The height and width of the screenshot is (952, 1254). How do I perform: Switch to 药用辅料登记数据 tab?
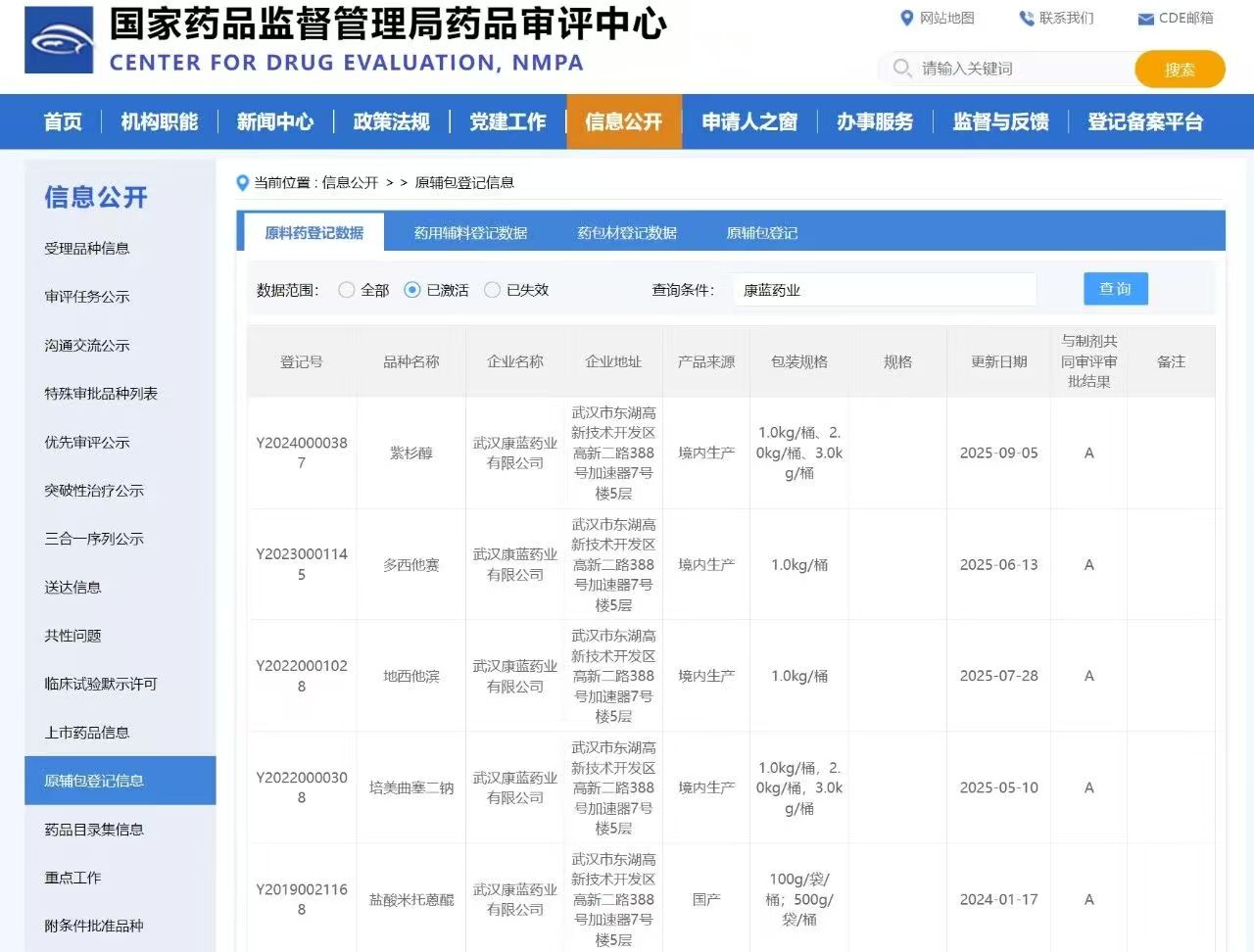470,233
